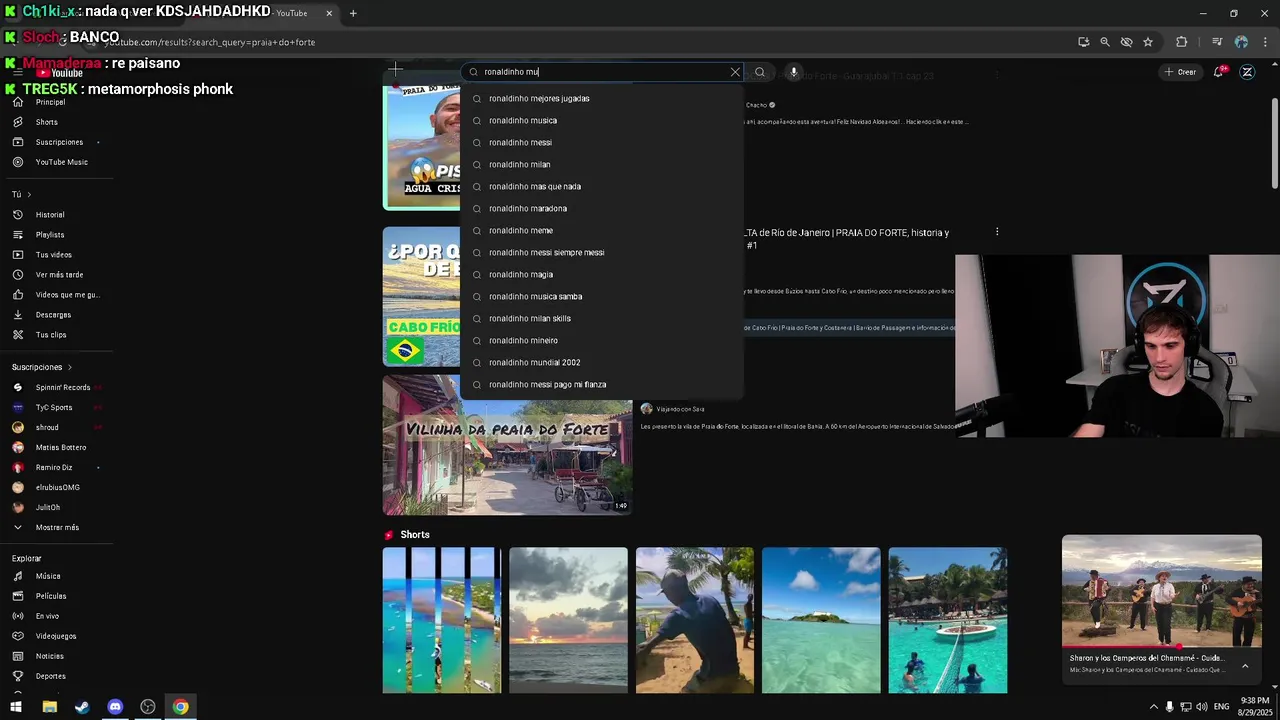Select suggestion 'ronaldinho messi'

[601, 143]
